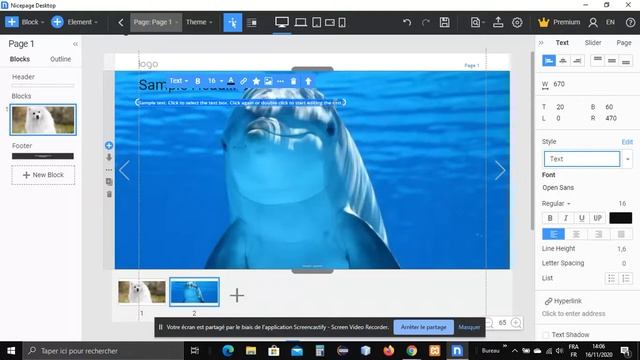Collapse the left Page 1 panel
The height and width of the screenshot is (360, 640).
point(75,44)
